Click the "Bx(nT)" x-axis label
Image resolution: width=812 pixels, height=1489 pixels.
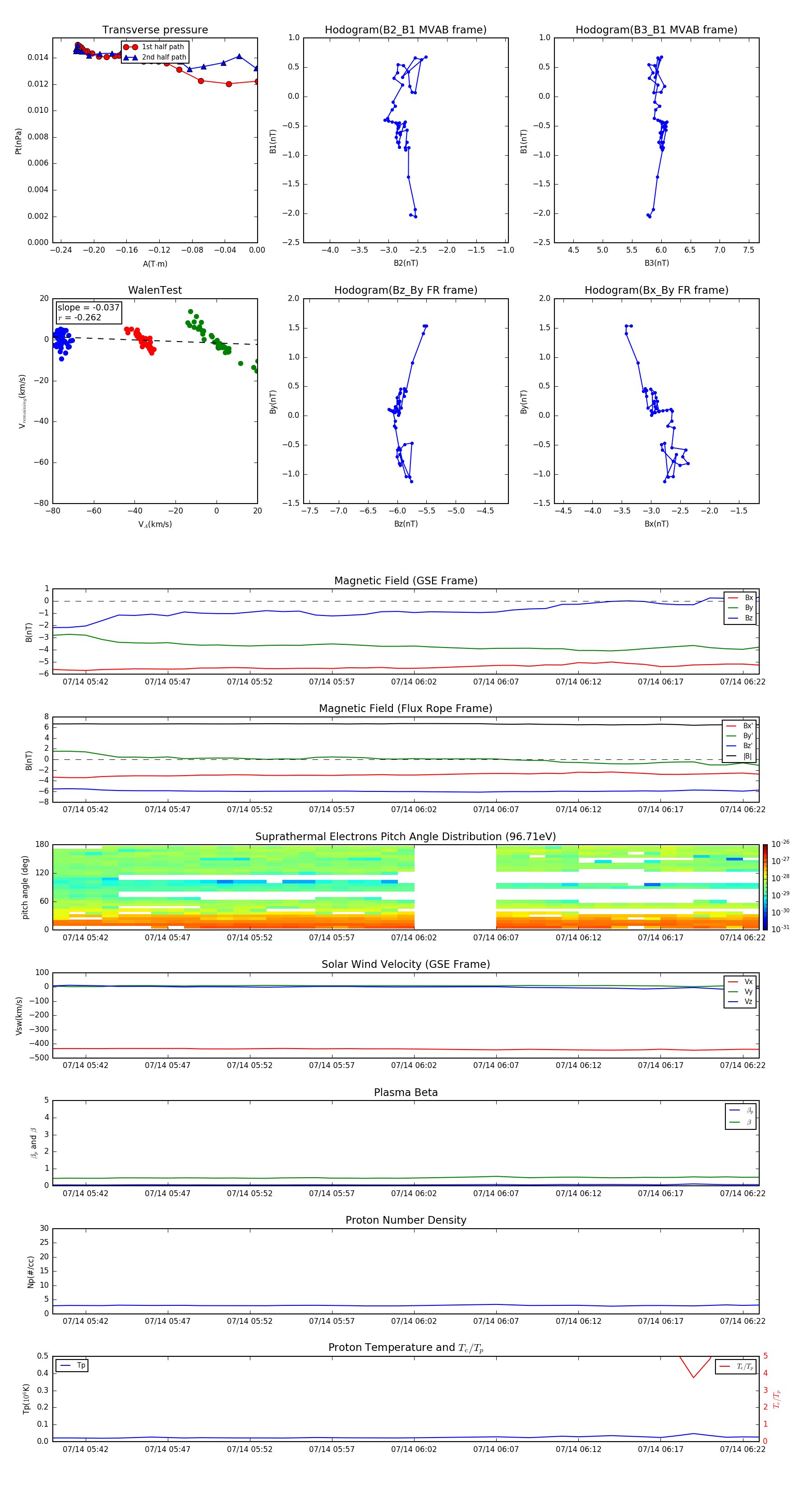(x=656, y=524)
